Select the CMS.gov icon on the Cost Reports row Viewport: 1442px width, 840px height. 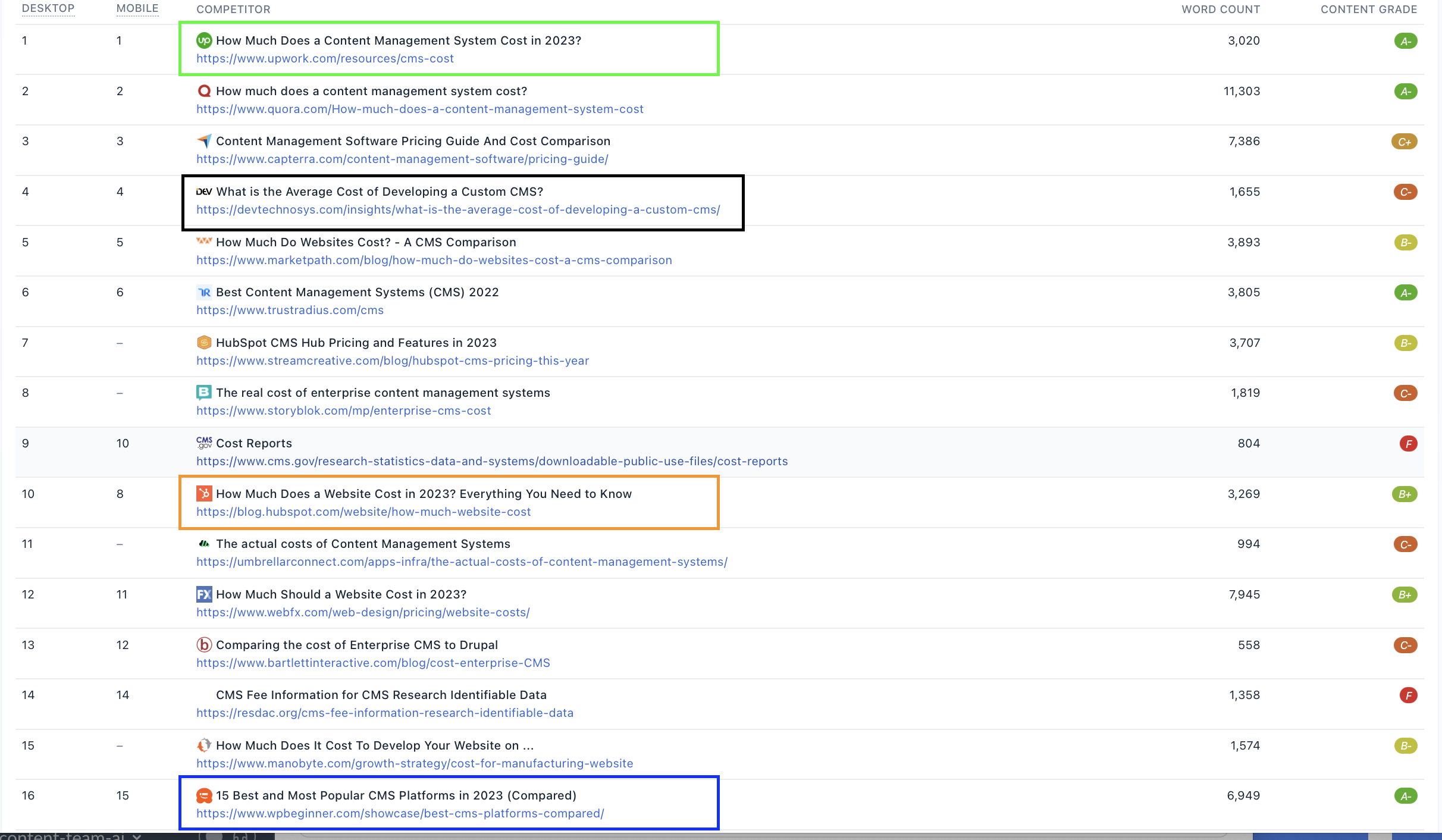point(204,443)
